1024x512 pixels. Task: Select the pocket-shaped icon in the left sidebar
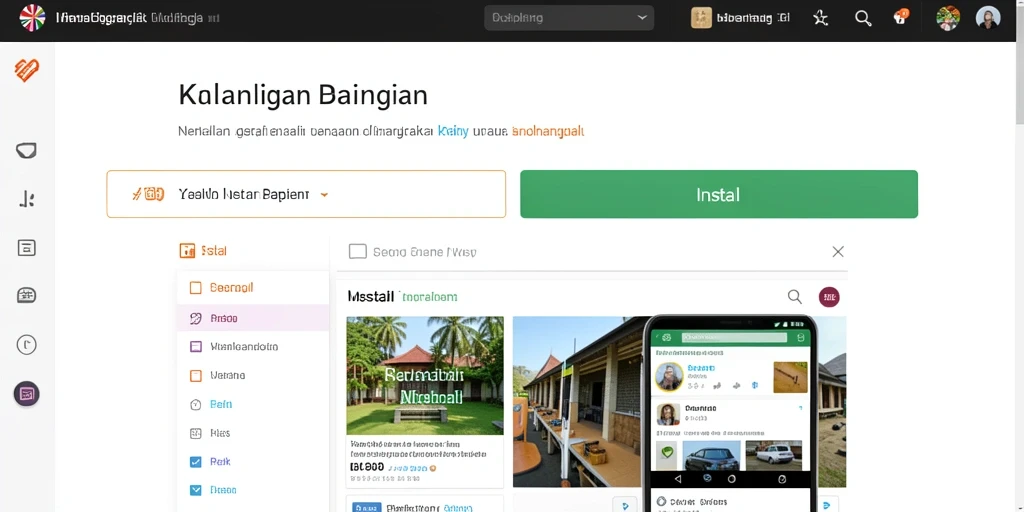[x=26, y=151]
